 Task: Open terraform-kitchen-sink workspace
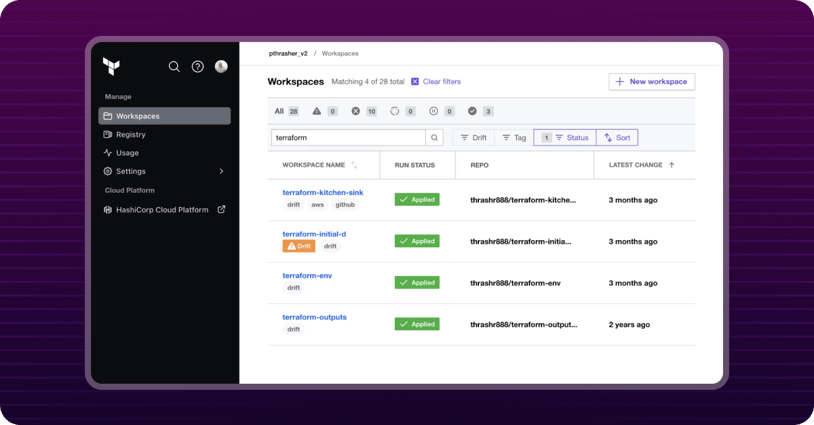point(323,193)
